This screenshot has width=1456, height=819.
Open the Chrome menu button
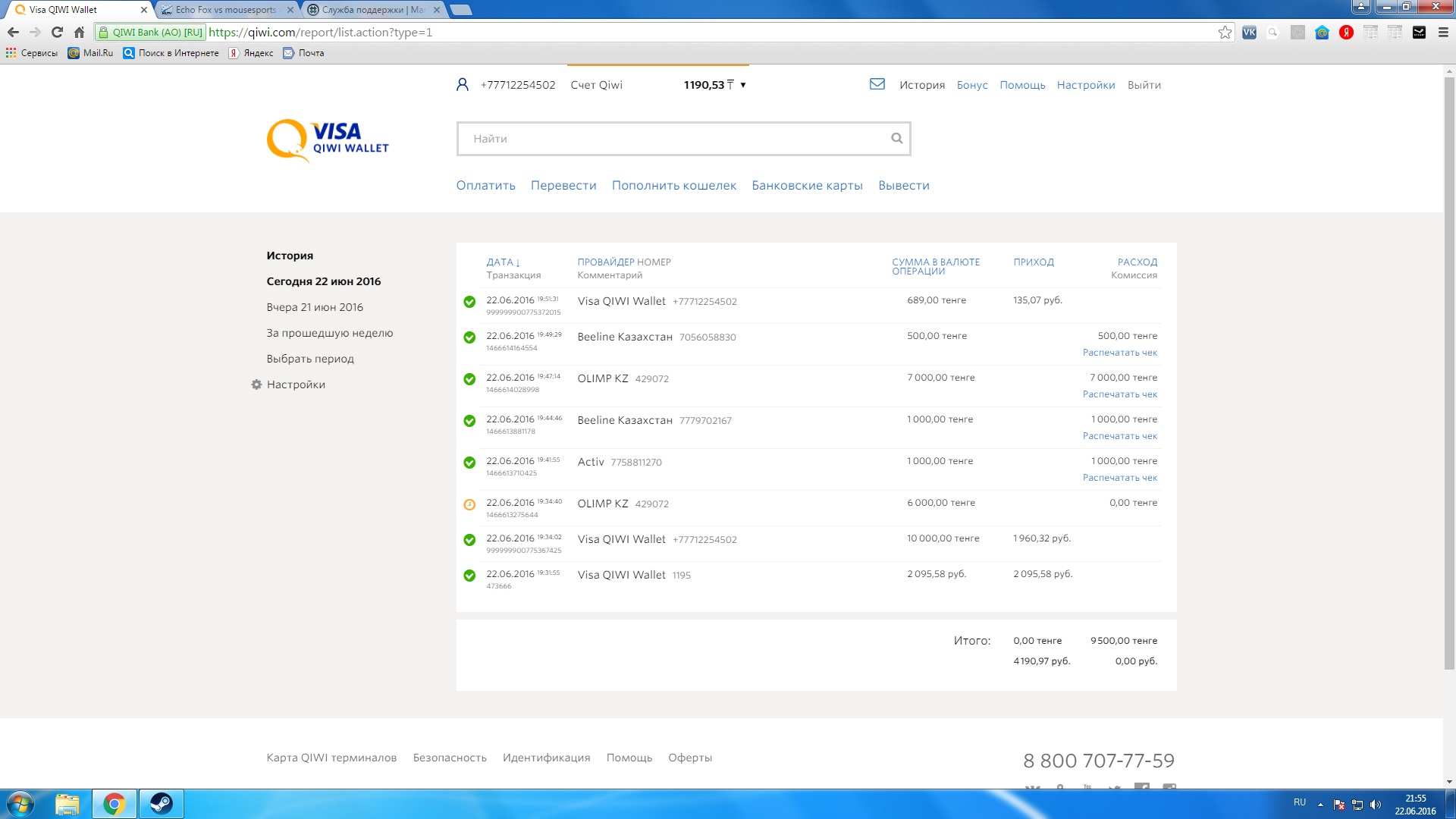[x=1443, y=32]
